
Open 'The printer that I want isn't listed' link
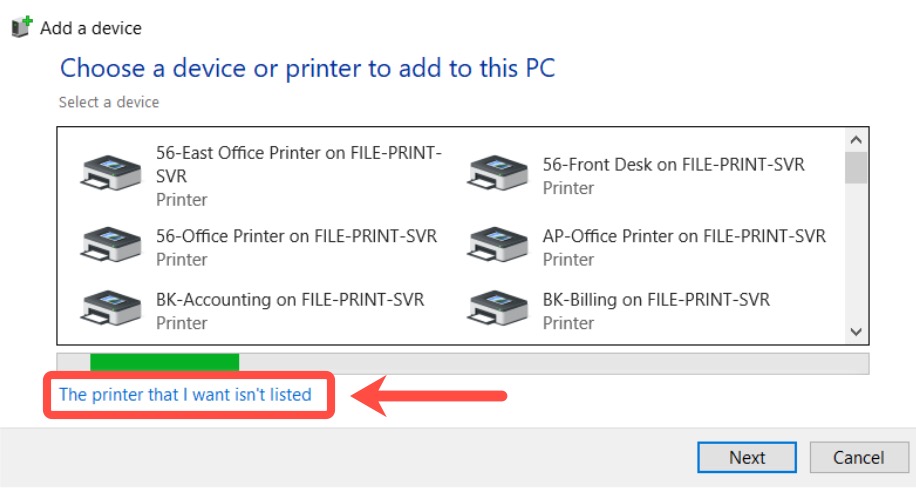click(x=185, y=394)
